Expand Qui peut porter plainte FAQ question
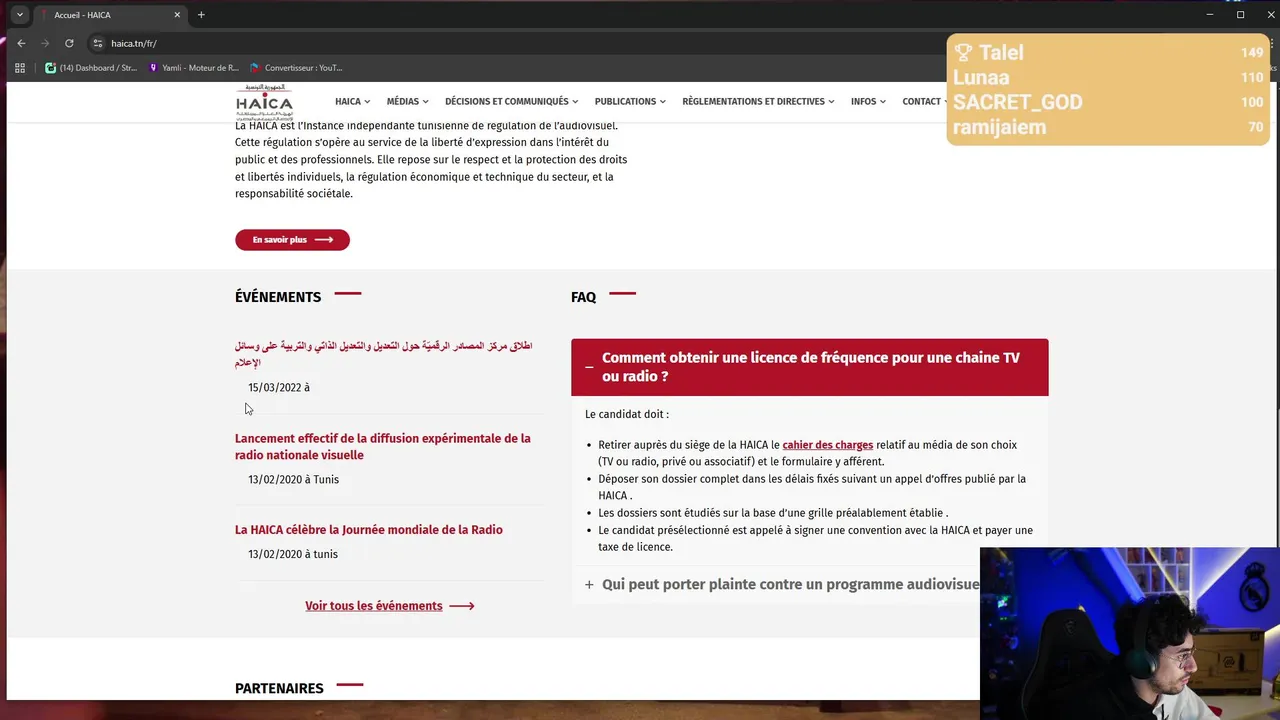Image resolution: width=1280 pixels, height=720 pixels. [x=780, y=584]
